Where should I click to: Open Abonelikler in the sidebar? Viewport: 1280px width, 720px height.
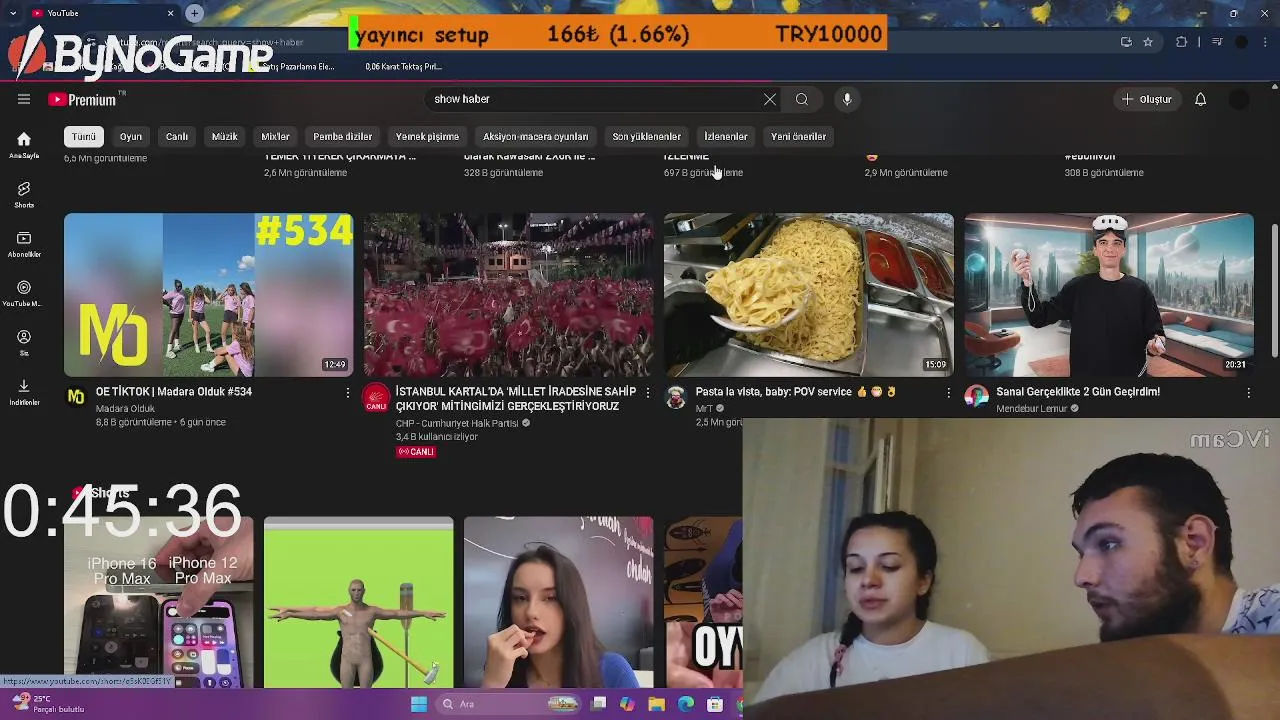point(24,244)
